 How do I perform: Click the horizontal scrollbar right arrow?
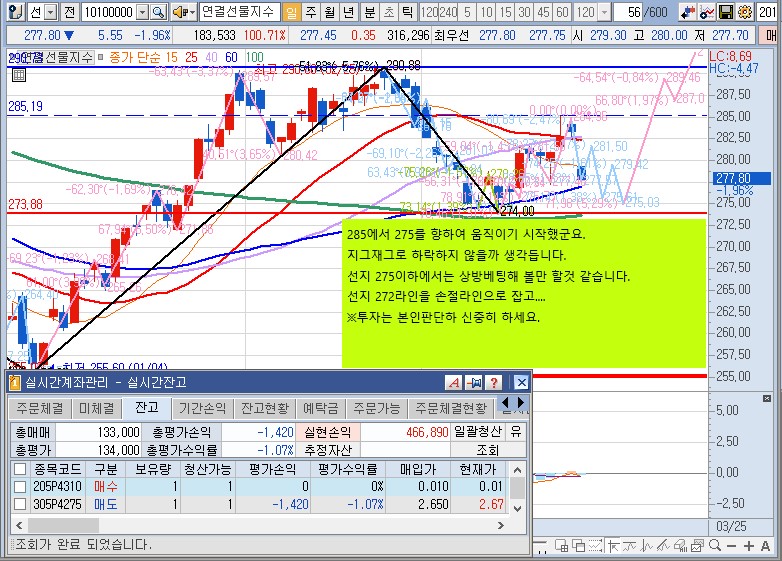(501, 525)
